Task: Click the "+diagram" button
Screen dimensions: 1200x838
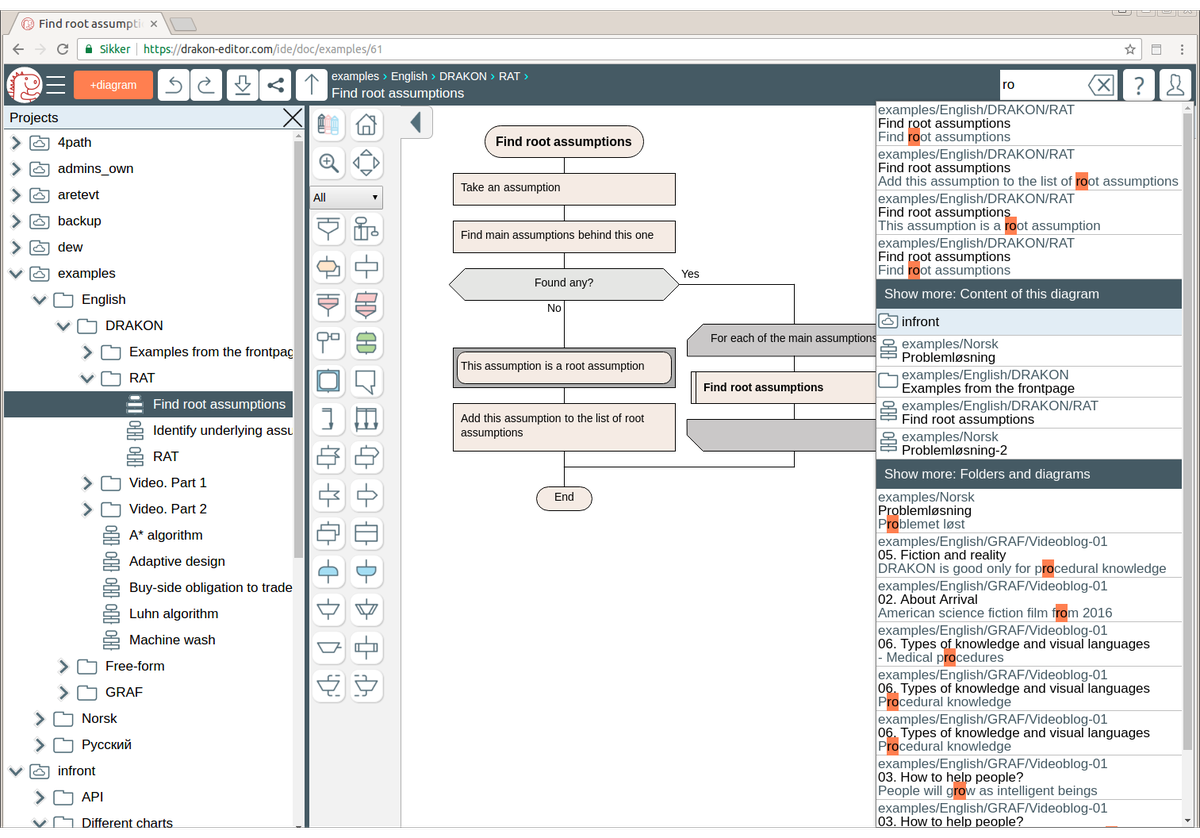Action: click(113, 85)
